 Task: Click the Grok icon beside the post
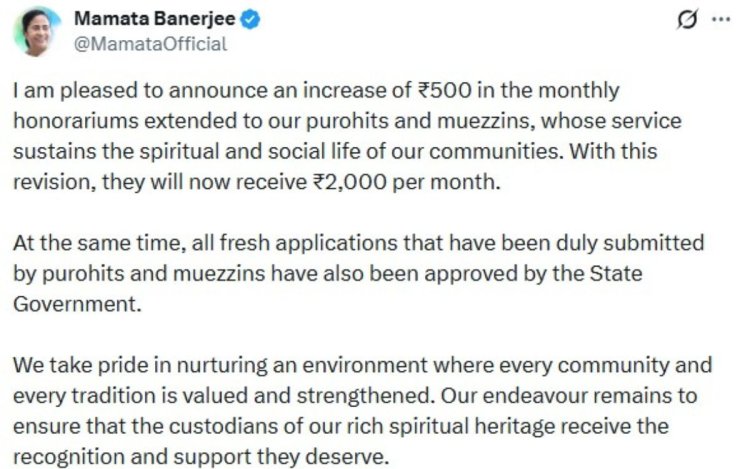pos(688,20)
